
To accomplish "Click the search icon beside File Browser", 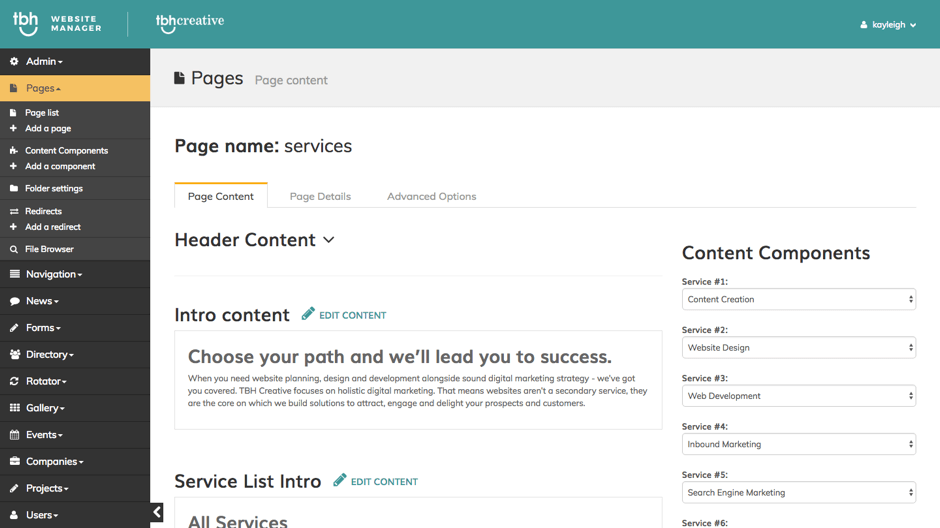I will tap(14, 249).
